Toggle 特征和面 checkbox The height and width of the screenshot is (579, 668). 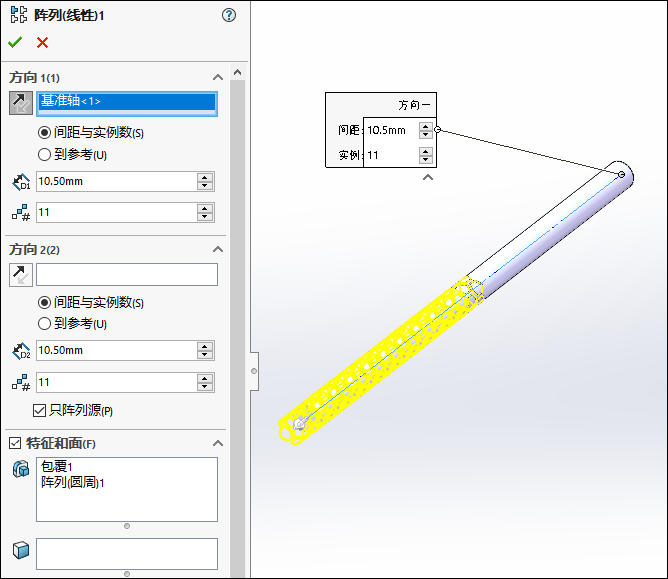[15, 444]
